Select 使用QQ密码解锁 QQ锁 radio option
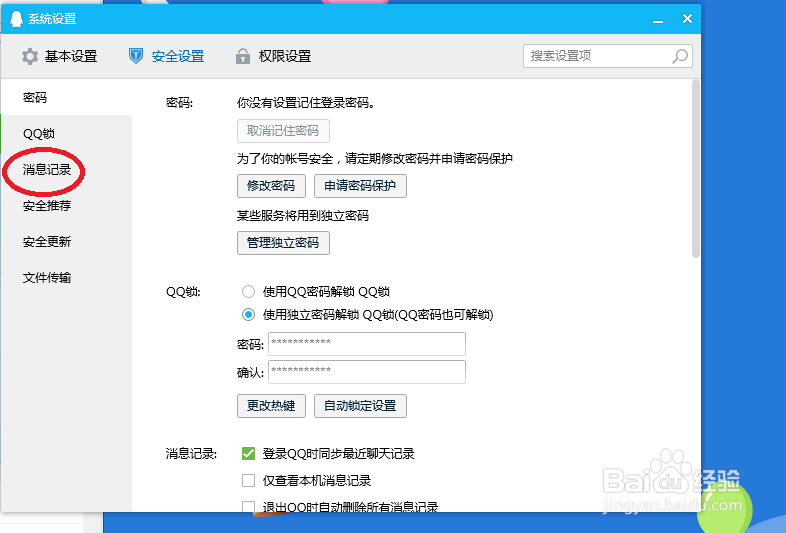786x533 pixels. click(x=248, y=291)
